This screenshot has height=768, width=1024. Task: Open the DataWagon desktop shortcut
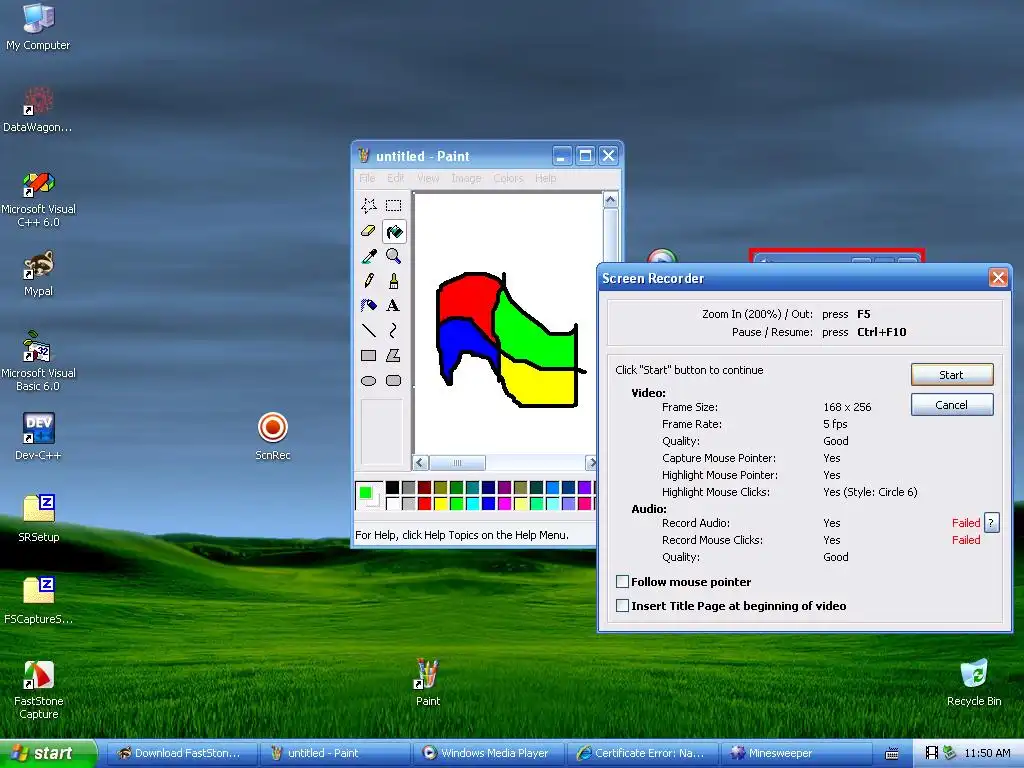tap(37, 109)
